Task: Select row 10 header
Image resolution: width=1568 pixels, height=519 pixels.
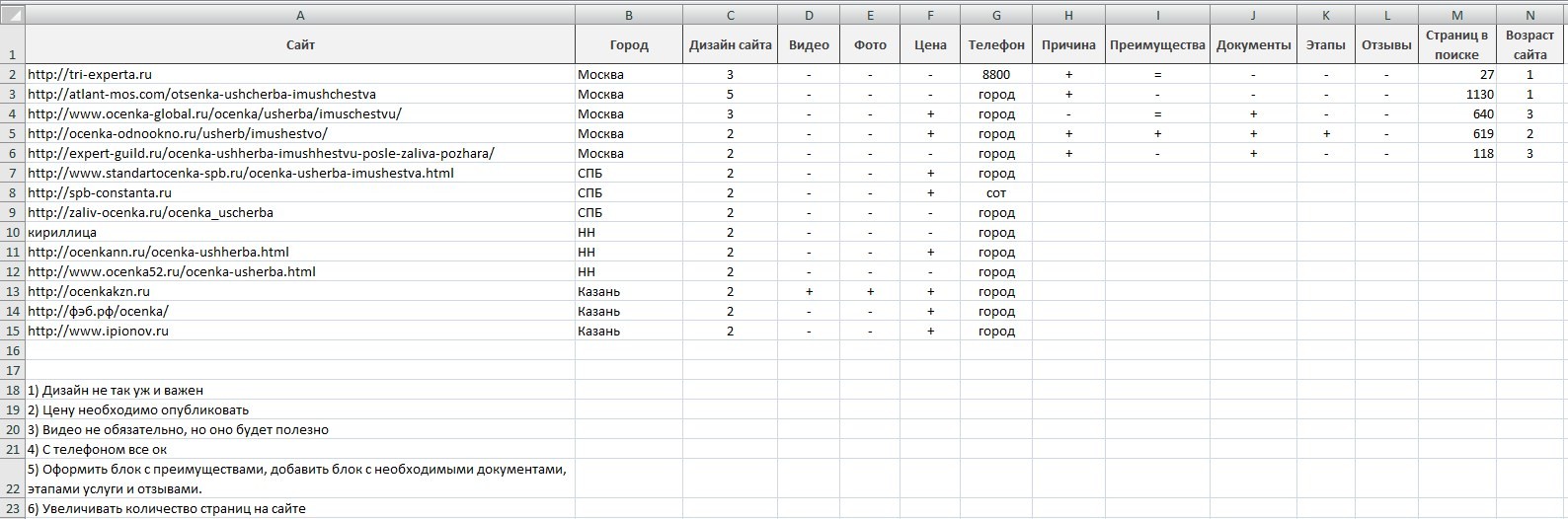Action: coord(13,232)
